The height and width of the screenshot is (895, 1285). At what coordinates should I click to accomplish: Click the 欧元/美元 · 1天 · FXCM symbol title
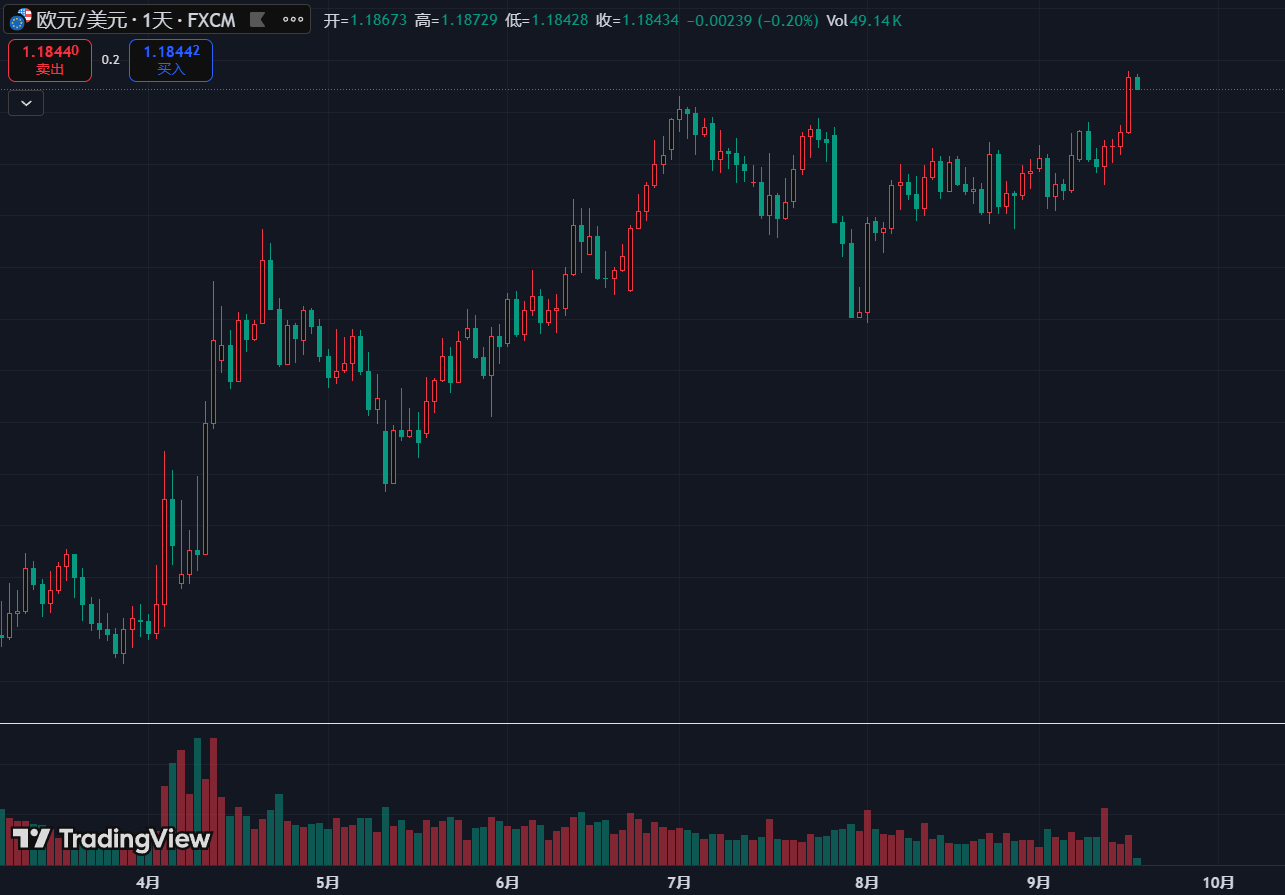tap(137, 19)
